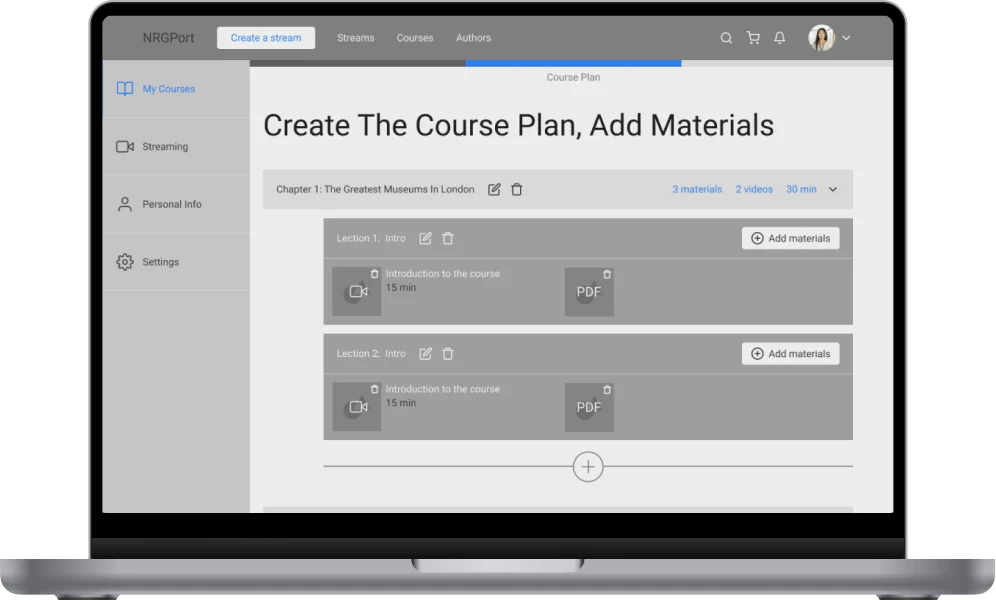Open the Courses menu item

pyautogui.click(x=415, y=38)
